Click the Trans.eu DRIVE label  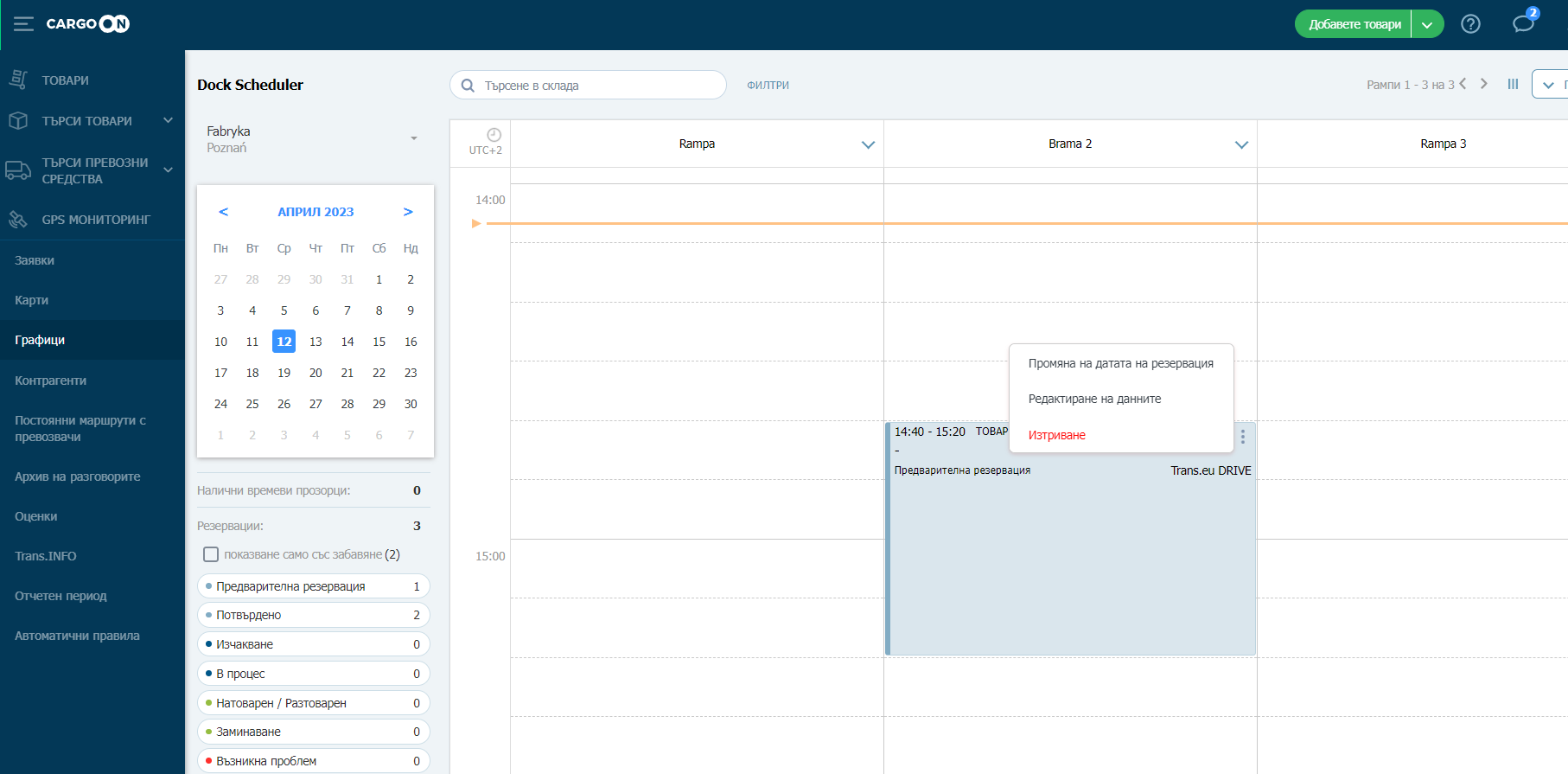pos(1210,470)
